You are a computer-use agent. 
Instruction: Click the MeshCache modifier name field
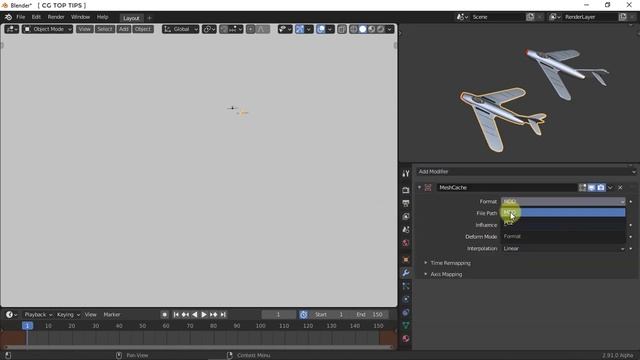point(507,188)
